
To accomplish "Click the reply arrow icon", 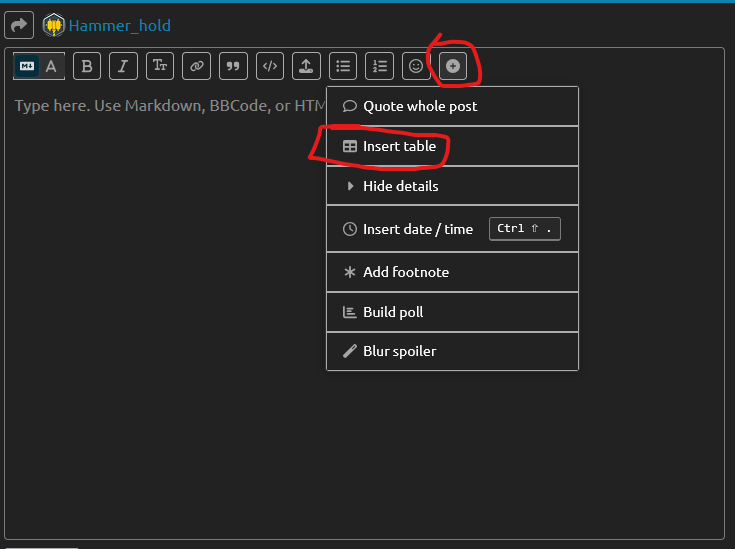I will coord(19,25).
